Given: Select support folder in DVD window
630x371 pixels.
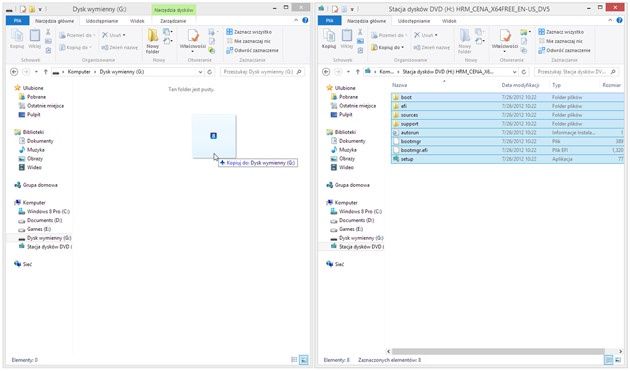Looking at the screenshot, I should click(x=507, y=124).
